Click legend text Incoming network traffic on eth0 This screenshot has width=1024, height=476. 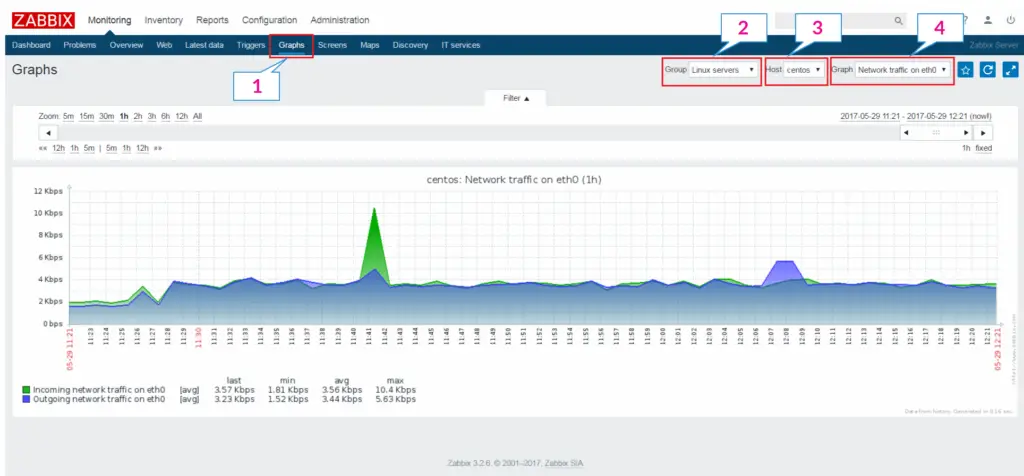pyautogui.click(x=99, y=390)
